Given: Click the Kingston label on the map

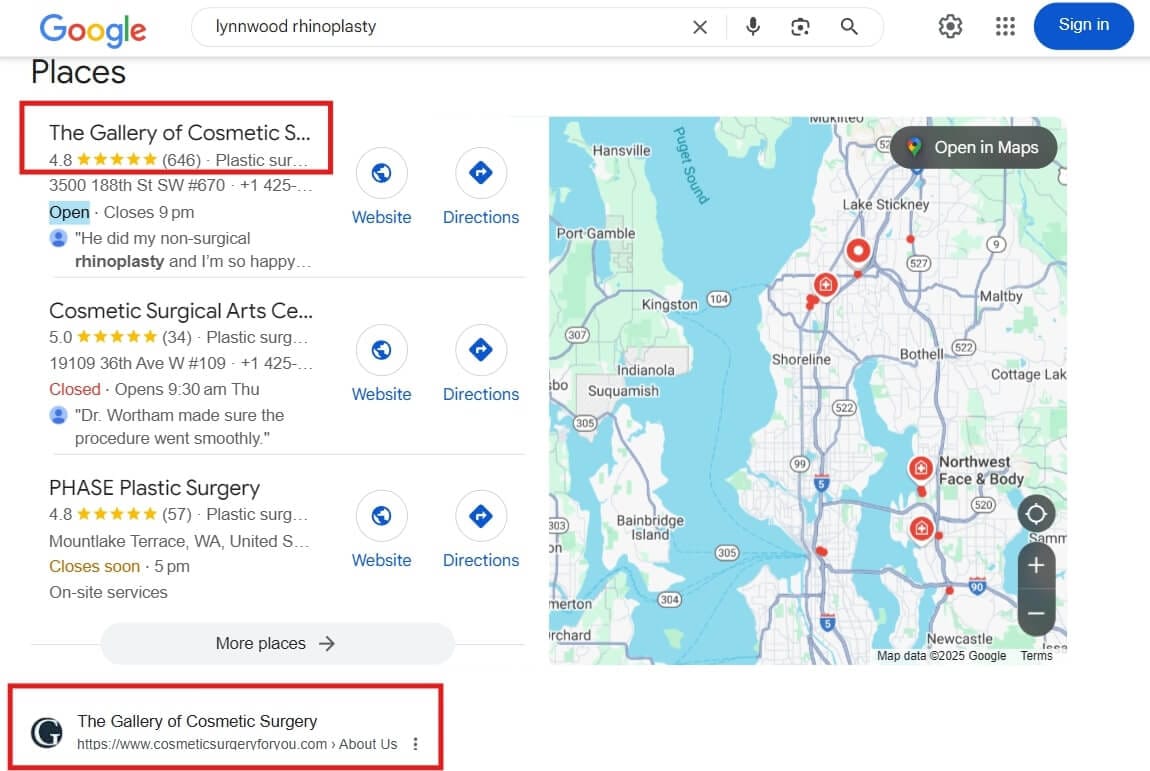Looking at the screenshot, I should (670, 304).
